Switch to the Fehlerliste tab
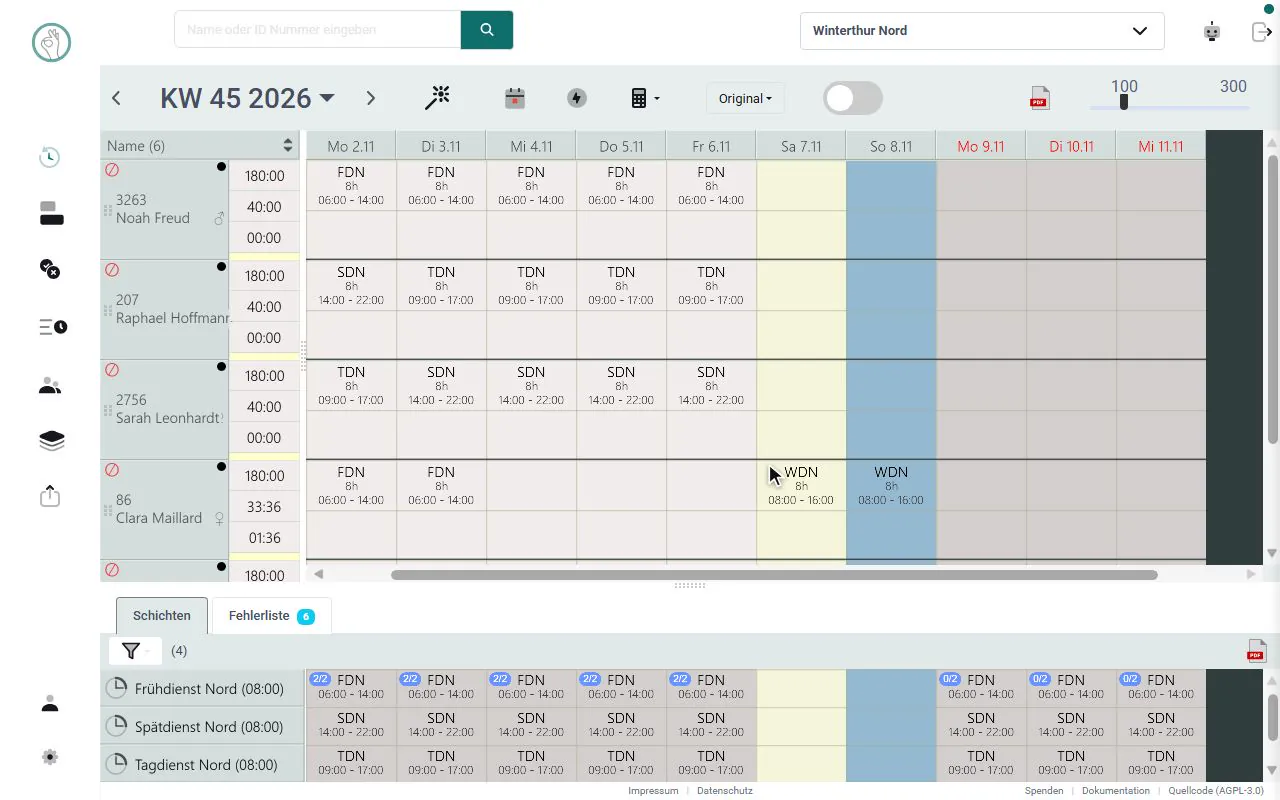 (271, 616)
